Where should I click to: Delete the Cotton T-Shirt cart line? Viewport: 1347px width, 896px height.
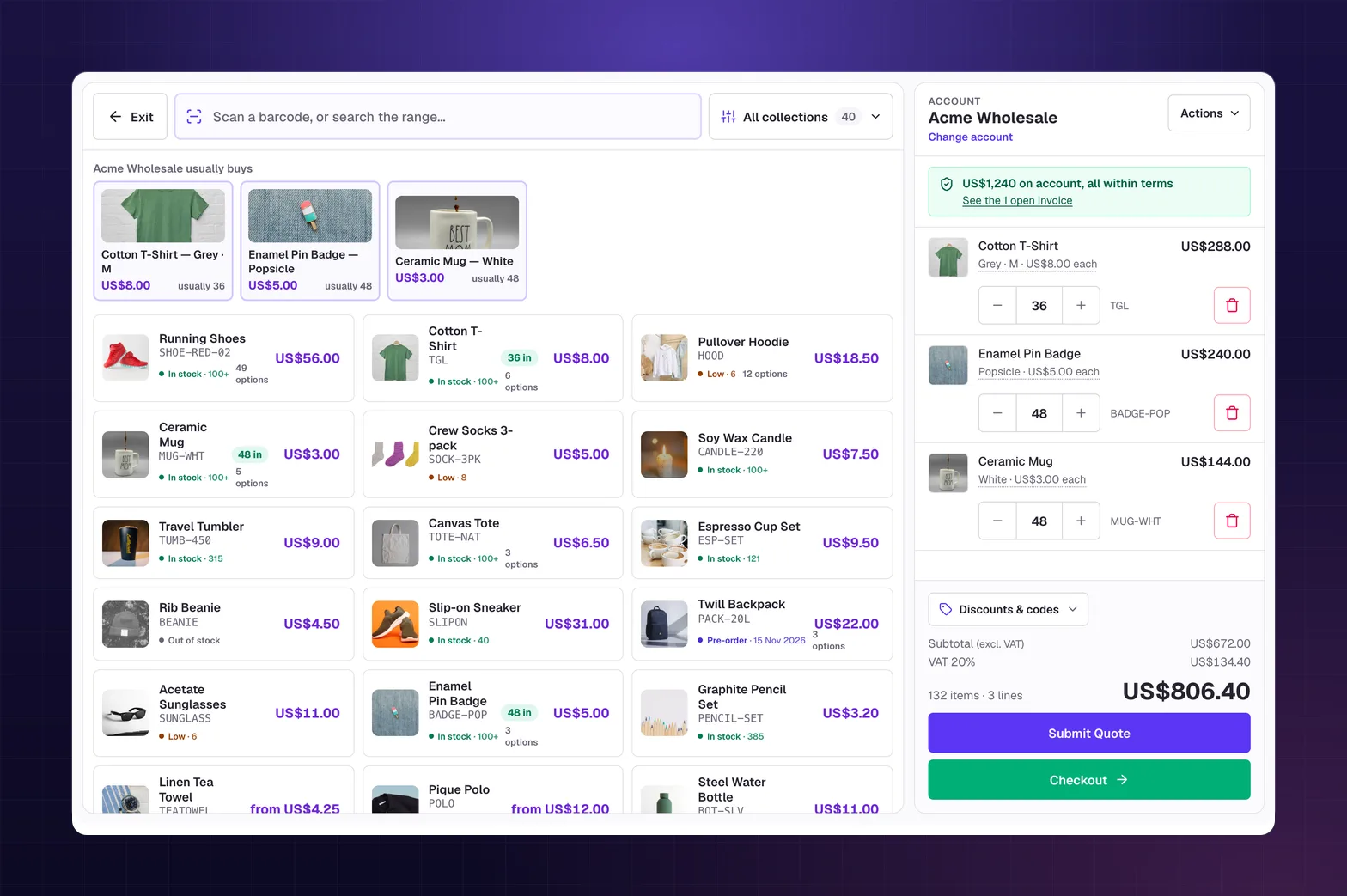pos(1232,305)
